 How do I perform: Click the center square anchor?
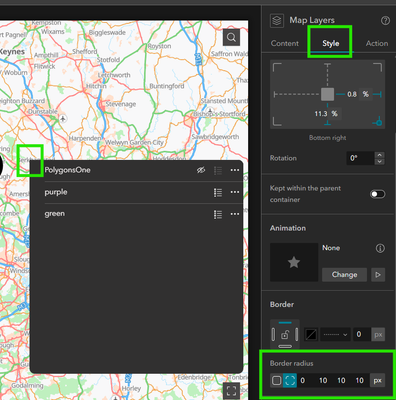pos(327,94)
